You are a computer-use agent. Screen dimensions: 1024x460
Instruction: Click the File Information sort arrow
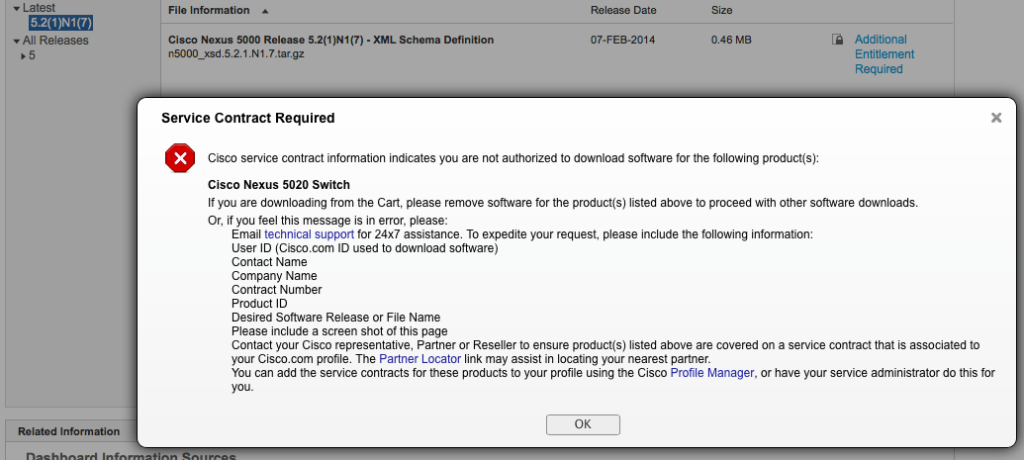264,11
